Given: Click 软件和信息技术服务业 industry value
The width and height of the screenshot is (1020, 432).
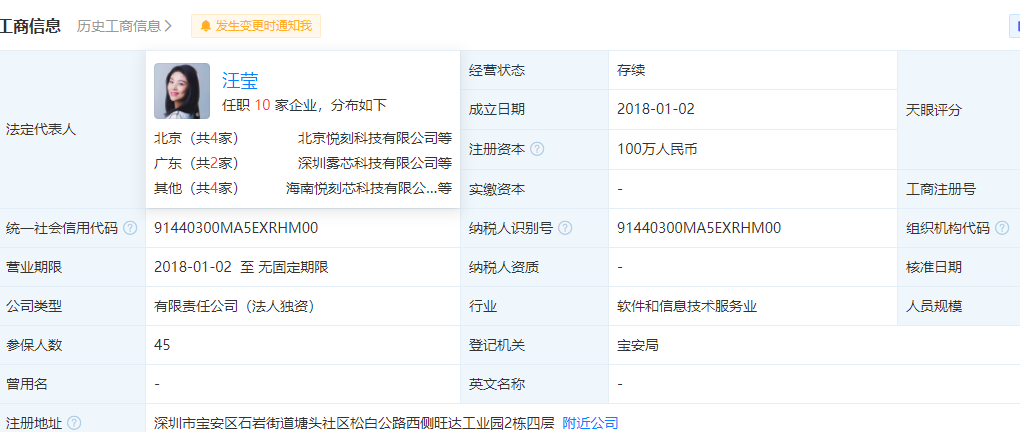Looking at the screenshot, I should point(687,306).
